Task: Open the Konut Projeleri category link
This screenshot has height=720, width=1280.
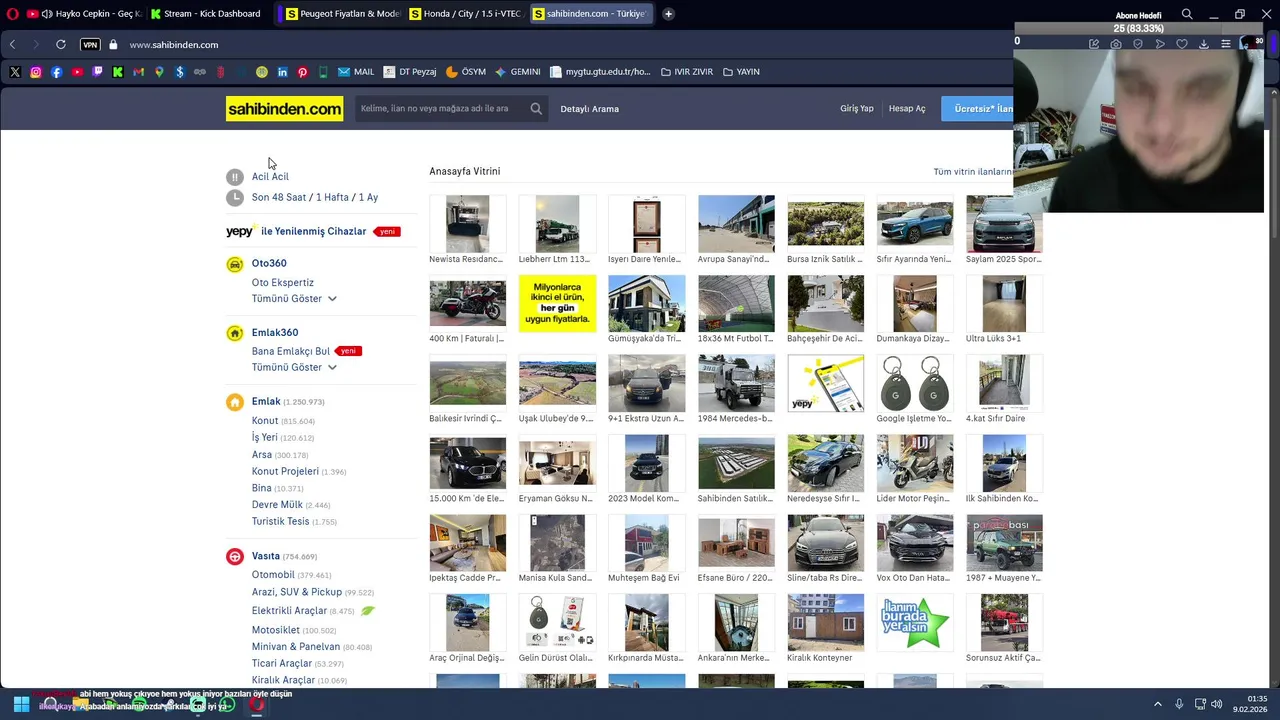Action: coord(285,472)
